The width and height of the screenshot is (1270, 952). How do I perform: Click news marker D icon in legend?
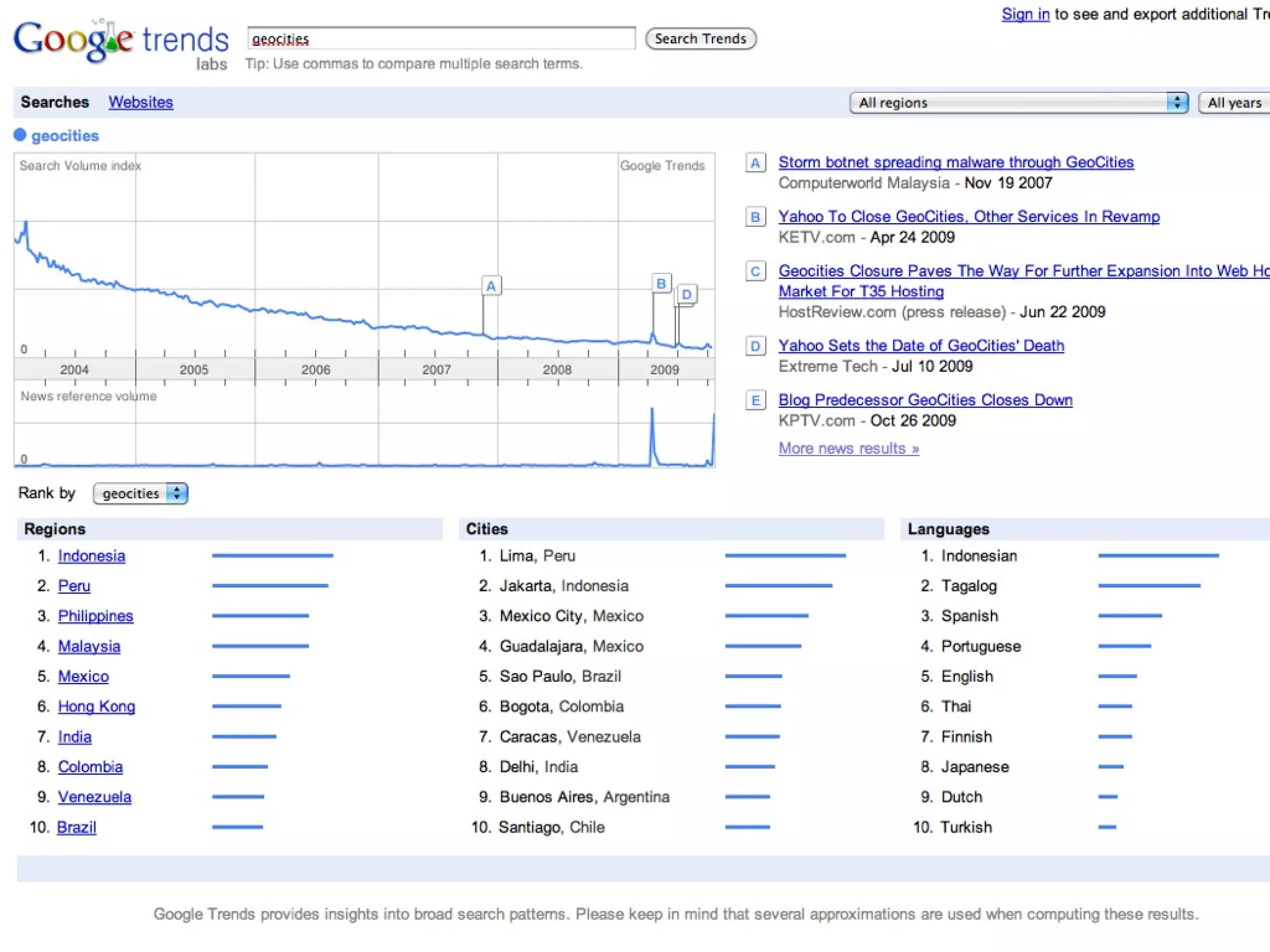point(755,346)
